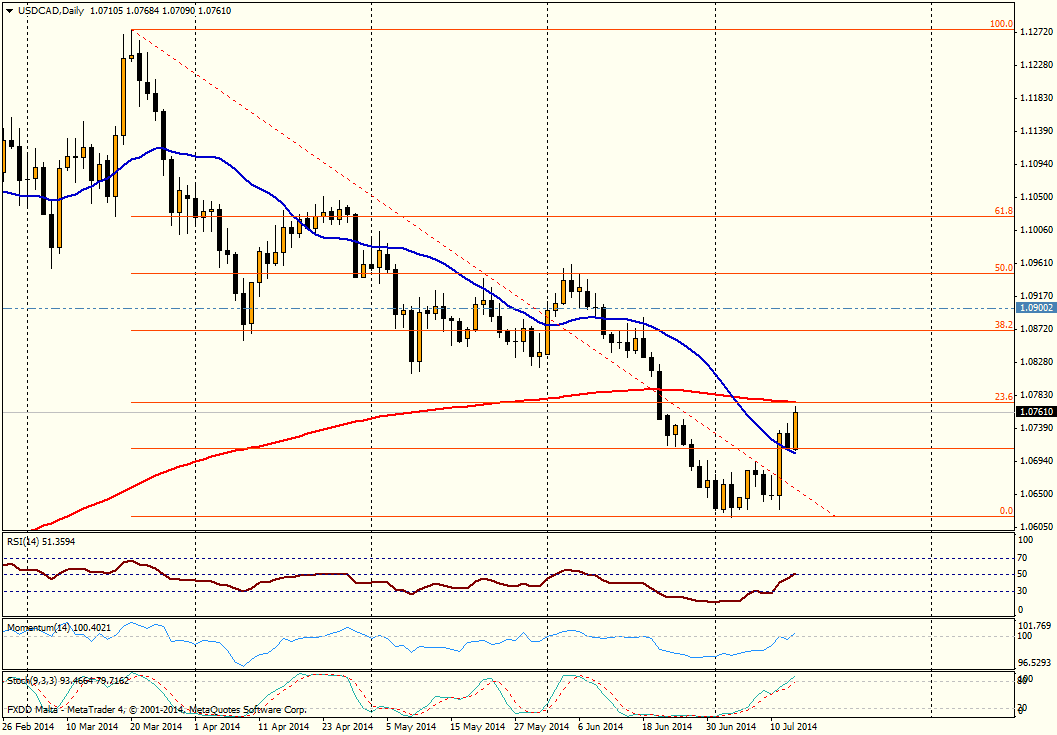This screenshot has height=735, width=1057.
Task: Select the 0.0 Fibonacci level label
Action: click(x=1006, y=511)
